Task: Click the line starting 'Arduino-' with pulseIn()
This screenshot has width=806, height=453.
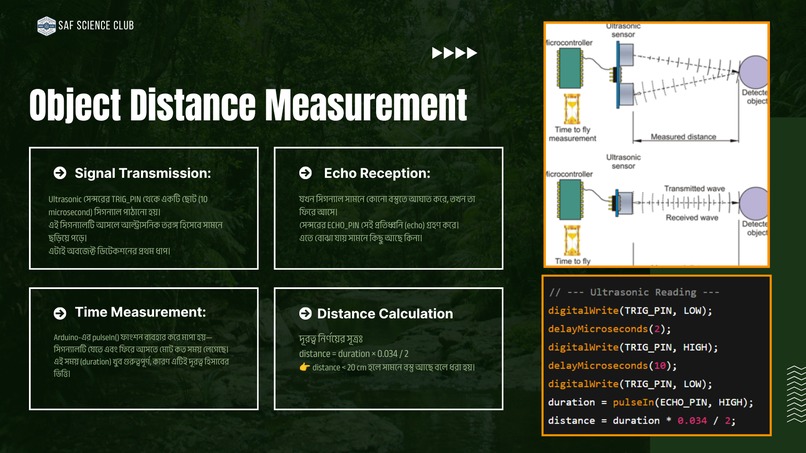Action: 133,337
